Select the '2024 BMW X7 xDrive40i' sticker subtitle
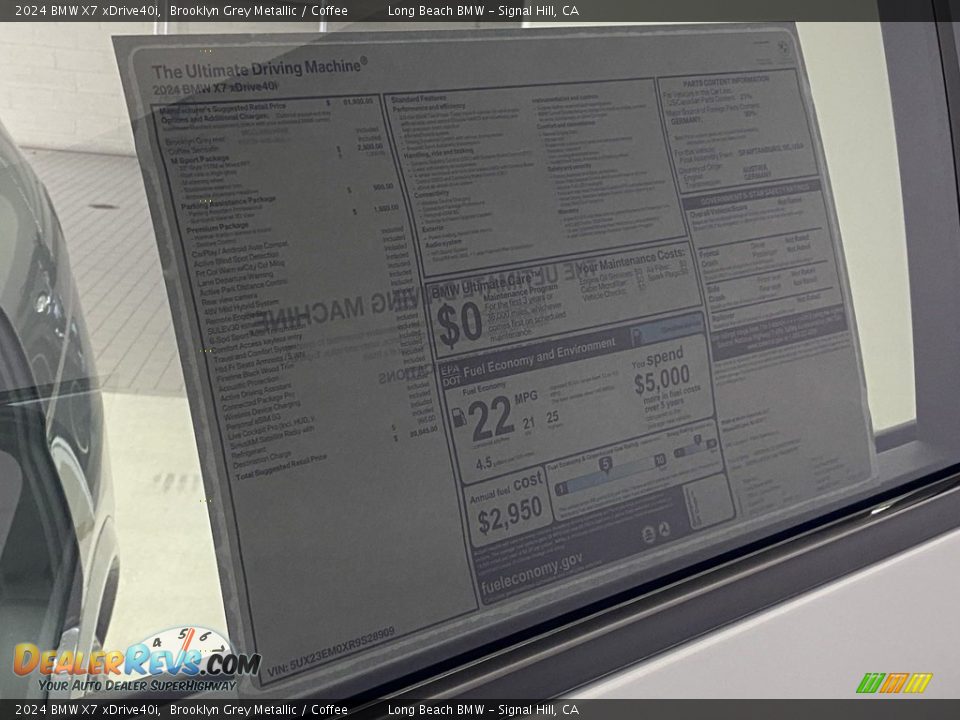The height and width of the screenshot is (720, 960). point(215,89)
